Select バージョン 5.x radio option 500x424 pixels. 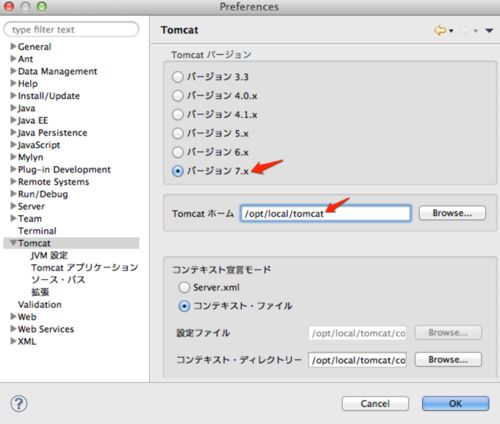click(x=178, y=134)
